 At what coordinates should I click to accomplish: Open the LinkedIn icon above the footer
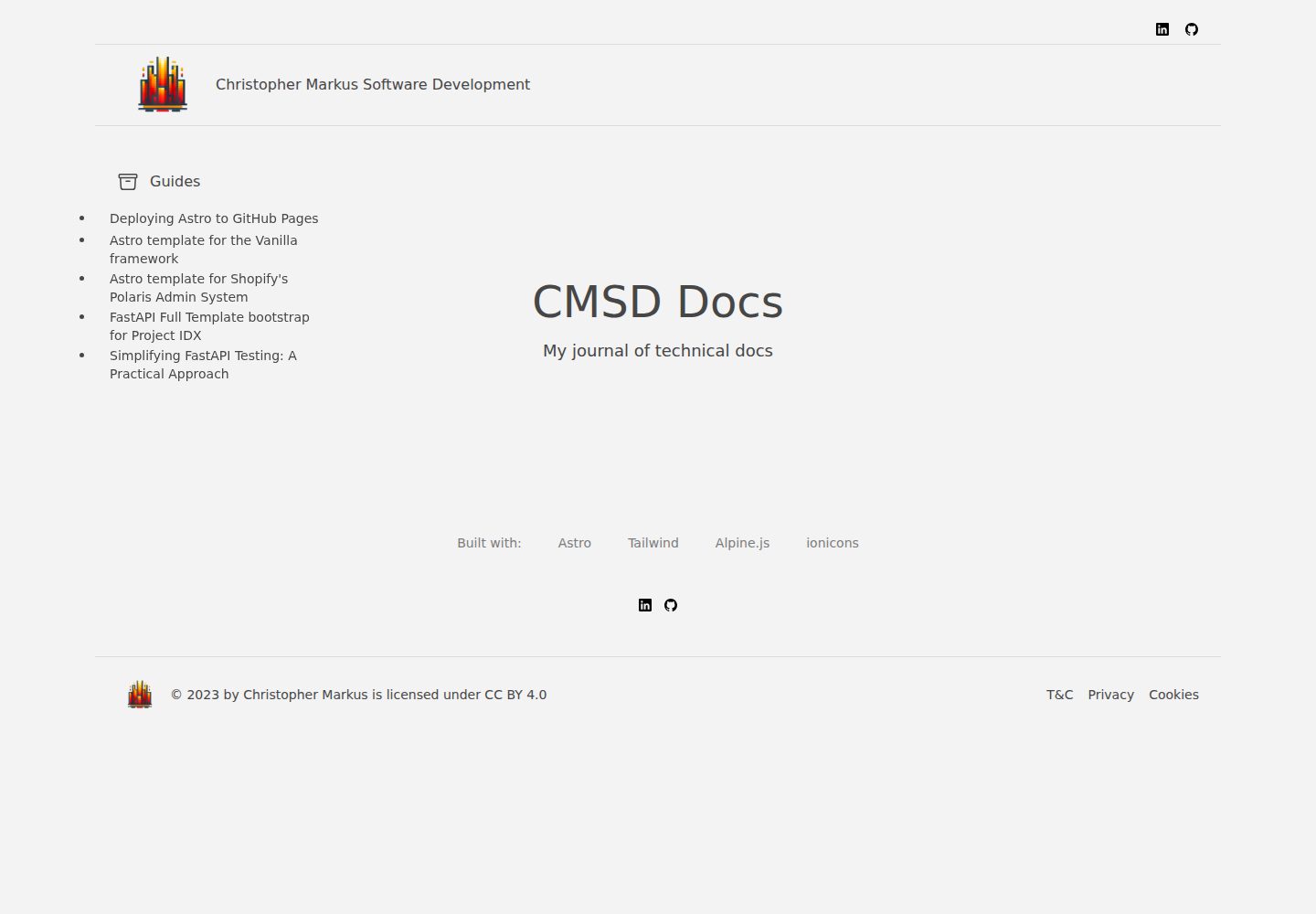click(x=645, y=605)
